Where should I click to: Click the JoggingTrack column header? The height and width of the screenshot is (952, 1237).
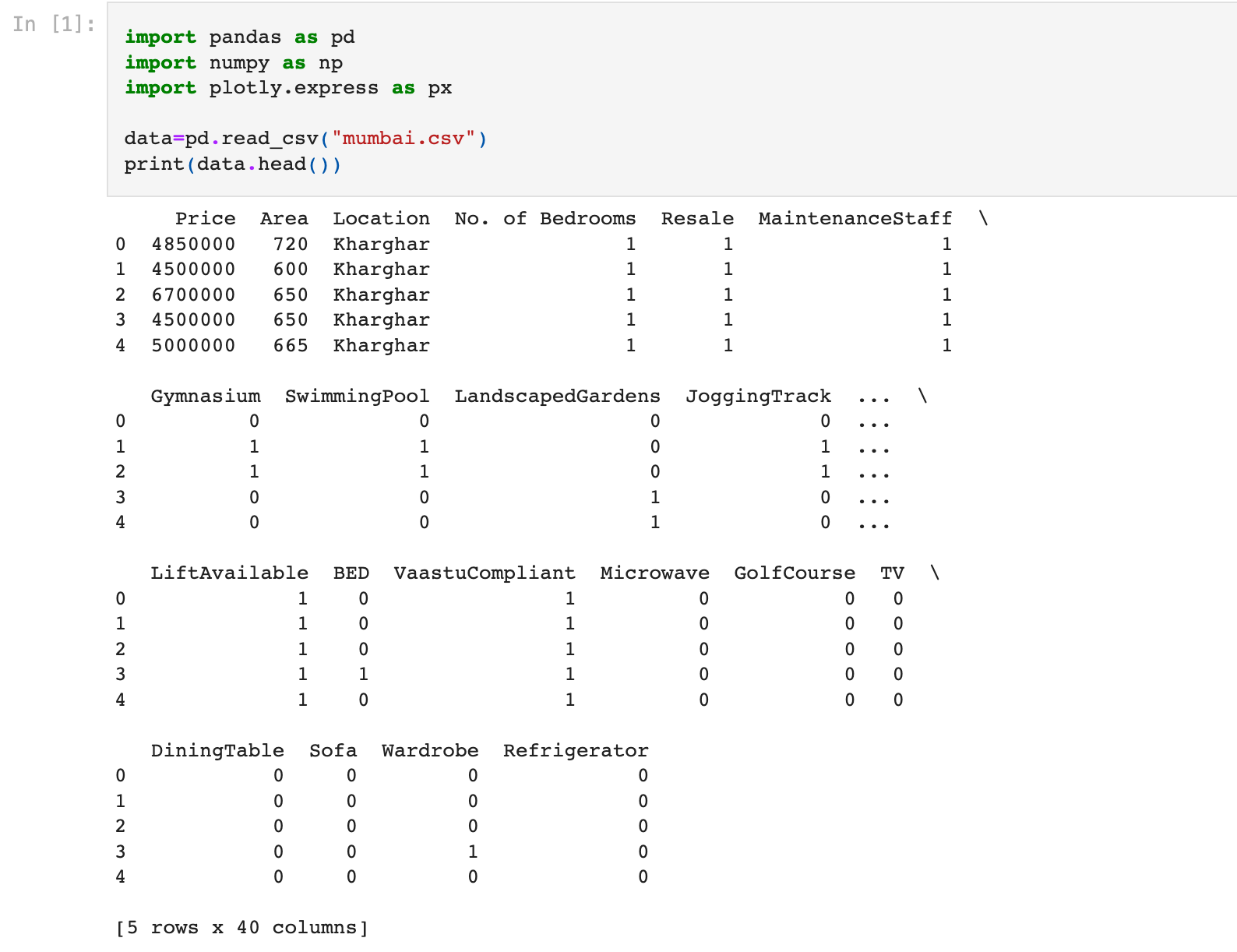(759, 397)
